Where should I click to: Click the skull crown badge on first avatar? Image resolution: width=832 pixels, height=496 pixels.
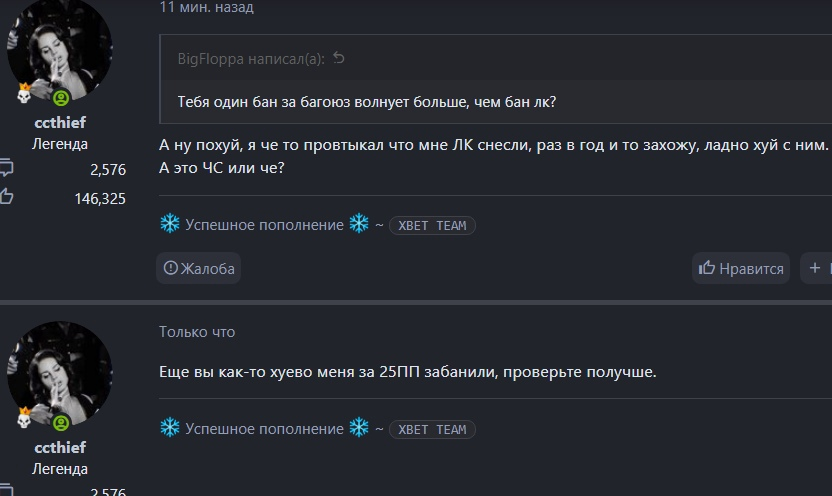[25, 94]
